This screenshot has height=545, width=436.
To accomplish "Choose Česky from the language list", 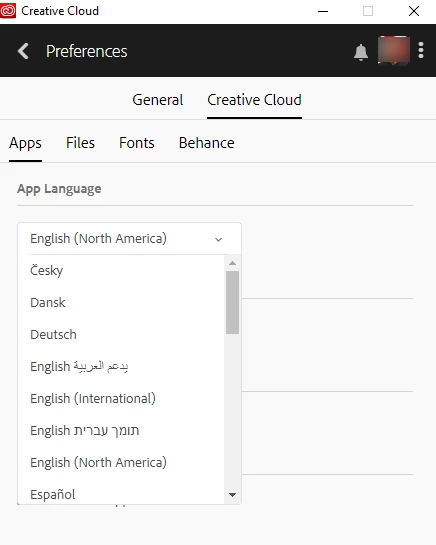I will [121, 270].
